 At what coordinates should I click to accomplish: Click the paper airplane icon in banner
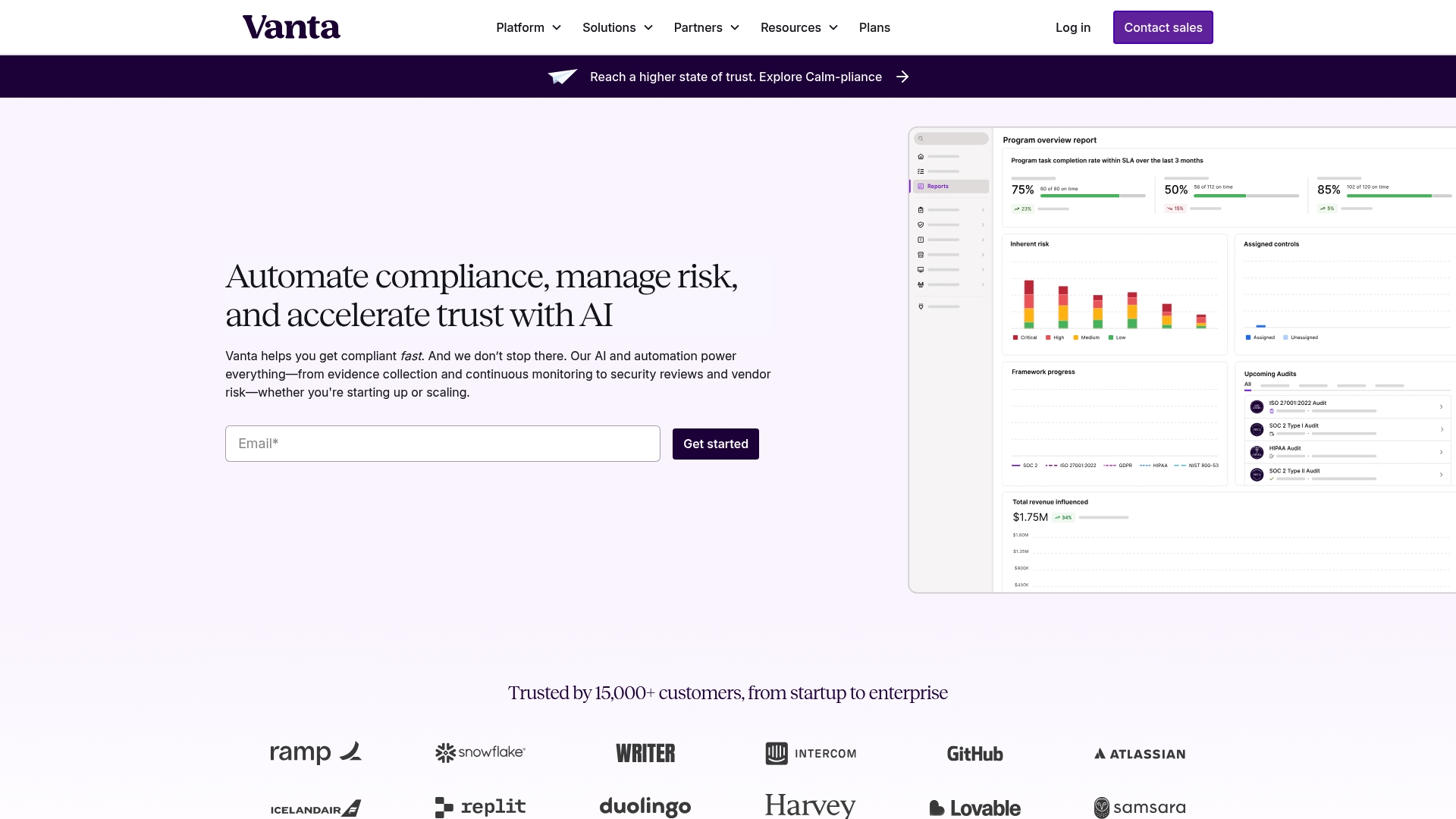pos(563,77)
